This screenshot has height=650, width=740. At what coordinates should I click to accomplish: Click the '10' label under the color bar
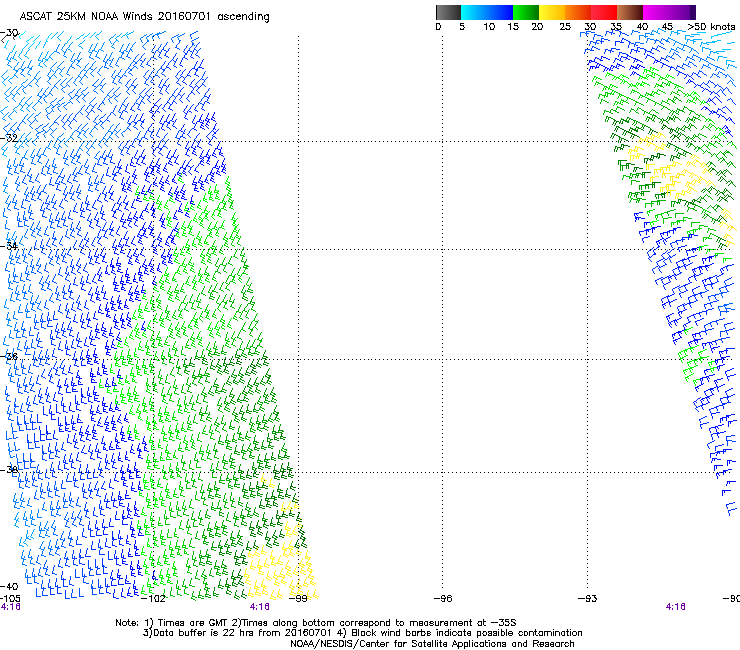click(489, 27)
